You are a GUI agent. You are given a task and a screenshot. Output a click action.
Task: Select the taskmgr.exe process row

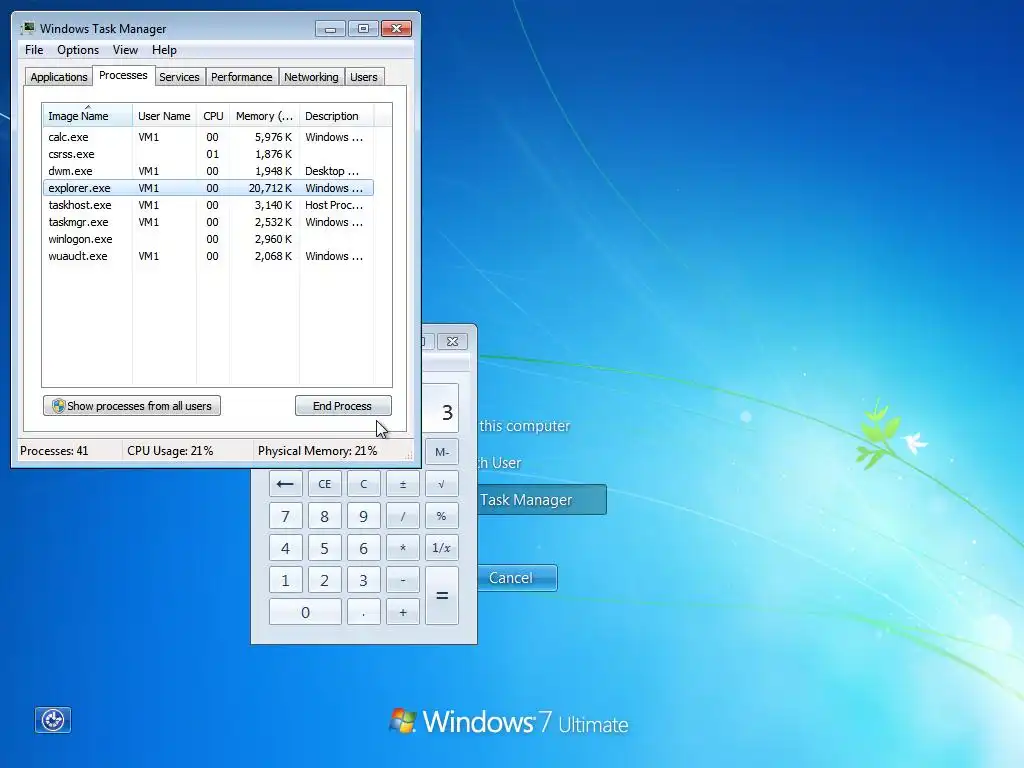208,222
